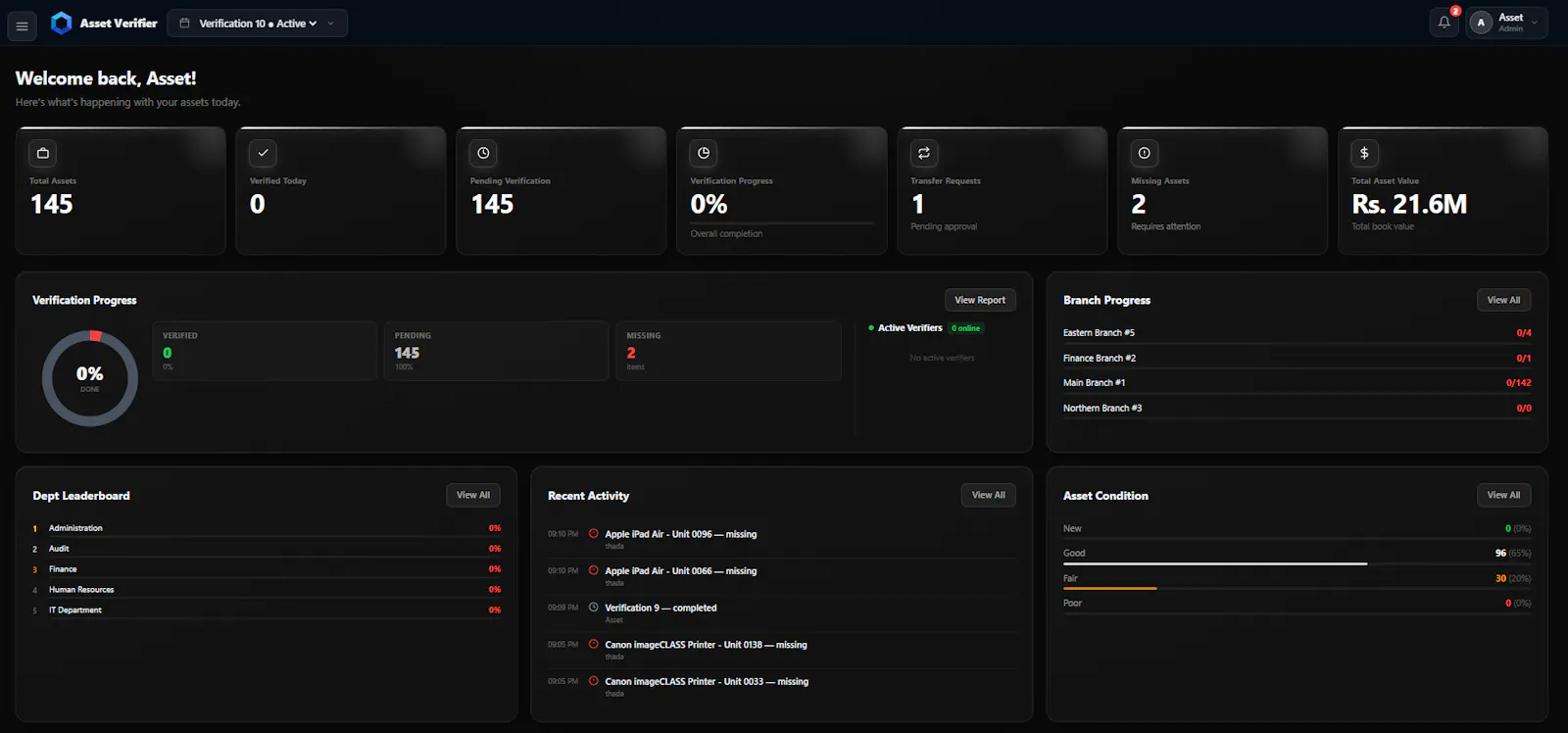Click the 0/142 Main Branch count
This screenshot has width=1568, height=733.
1519,383
